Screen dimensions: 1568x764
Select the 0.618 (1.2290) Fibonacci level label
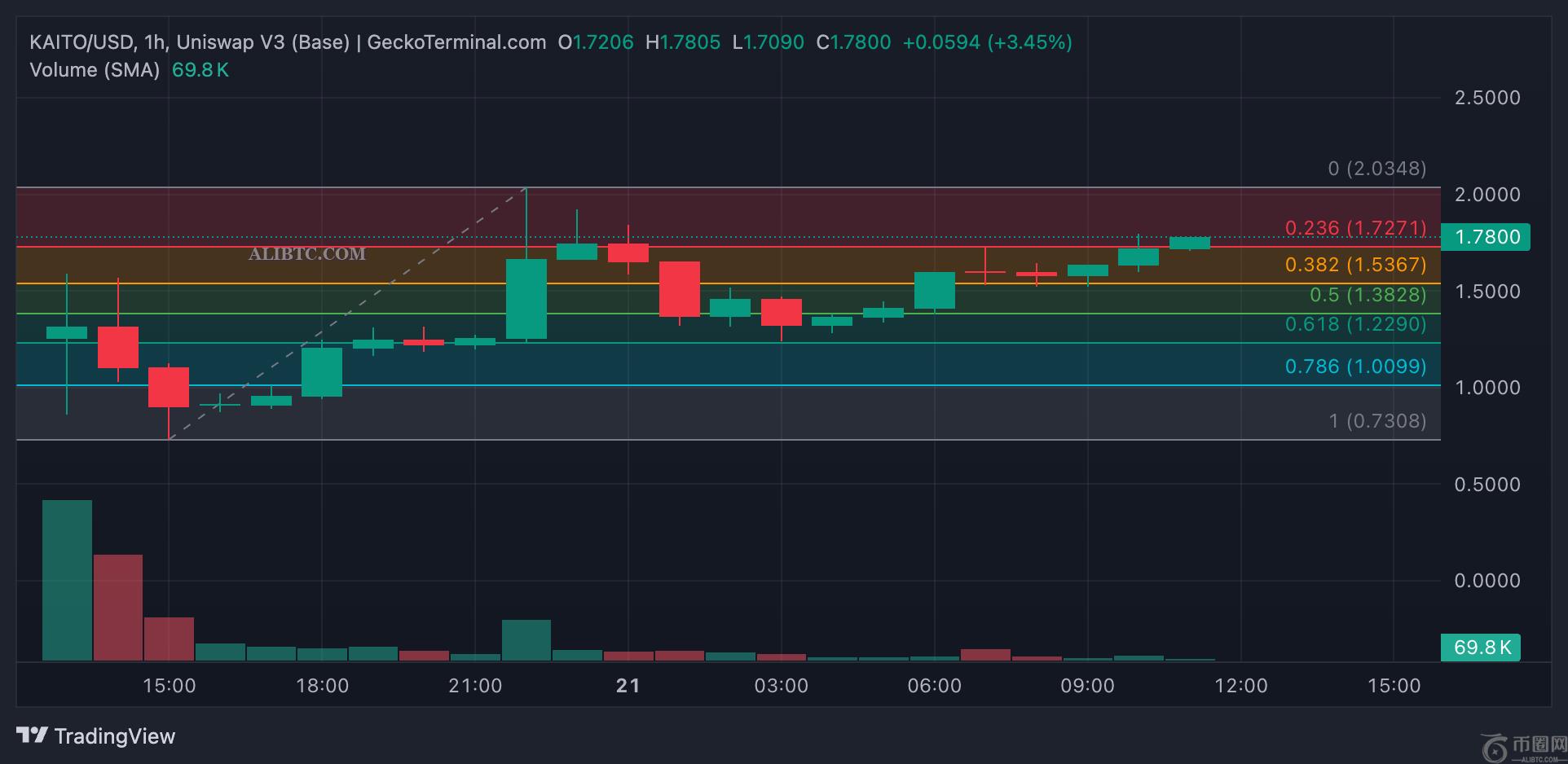pos(1355,324)
